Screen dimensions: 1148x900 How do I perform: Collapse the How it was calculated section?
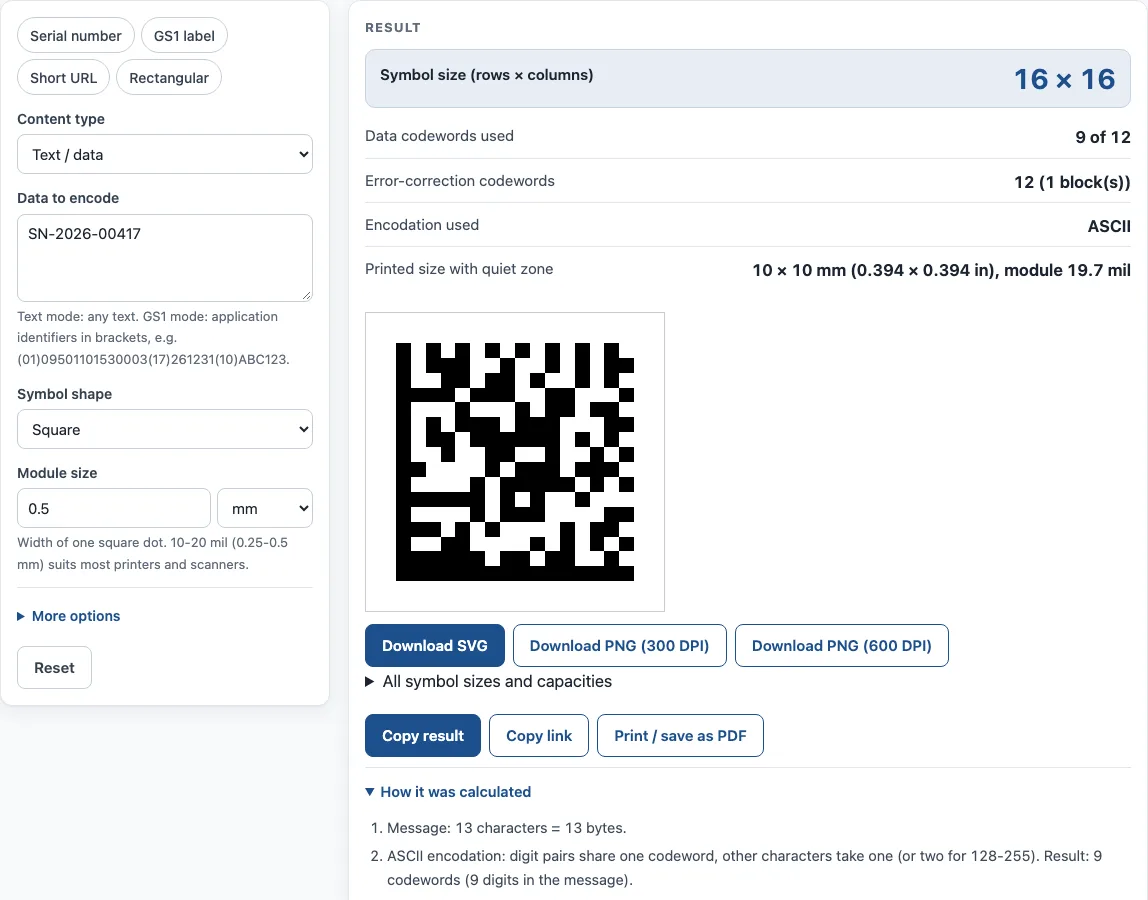[x=448, y=792]
